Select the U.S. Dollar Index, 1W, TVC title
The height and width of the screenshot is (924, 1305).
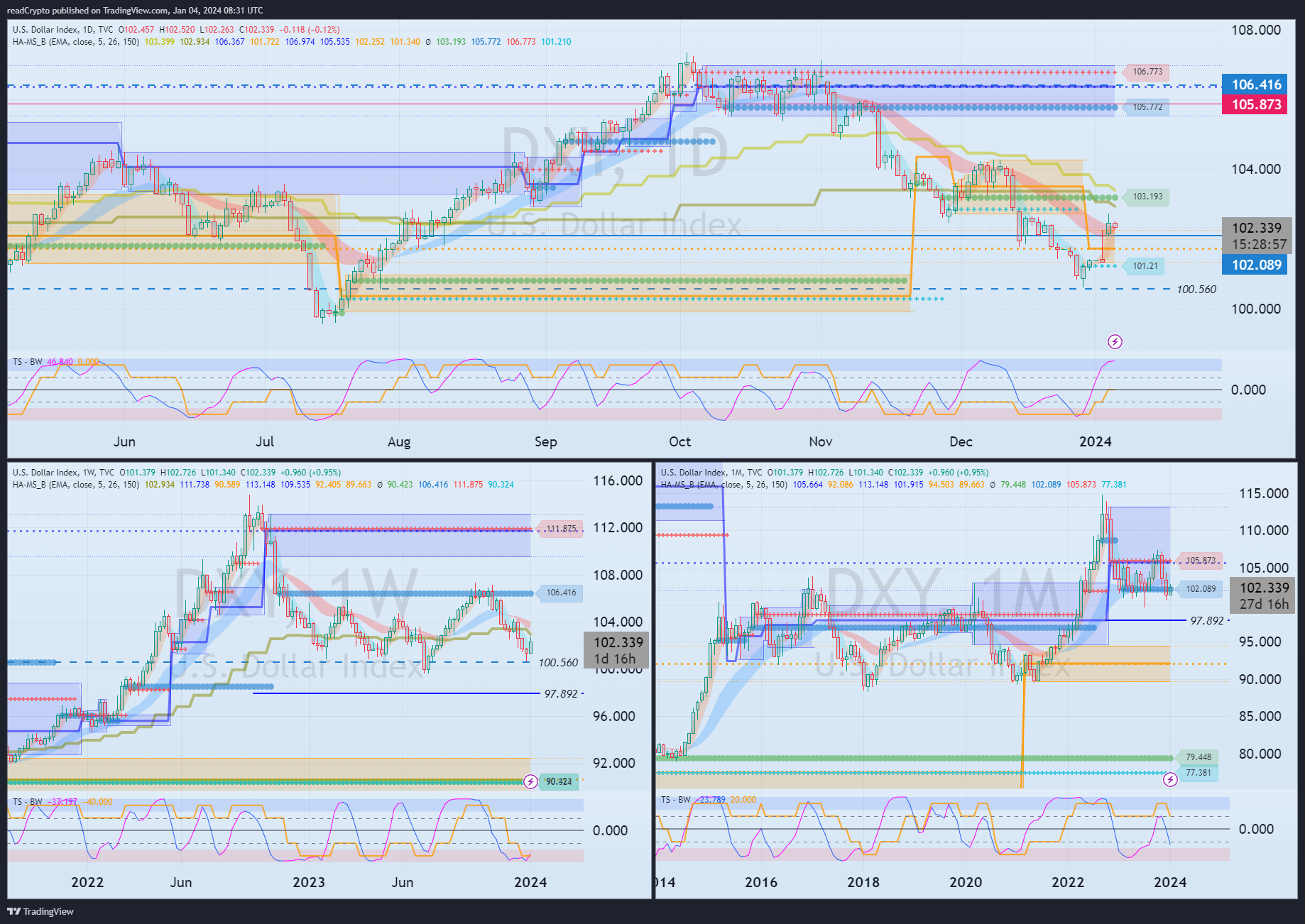64,473
